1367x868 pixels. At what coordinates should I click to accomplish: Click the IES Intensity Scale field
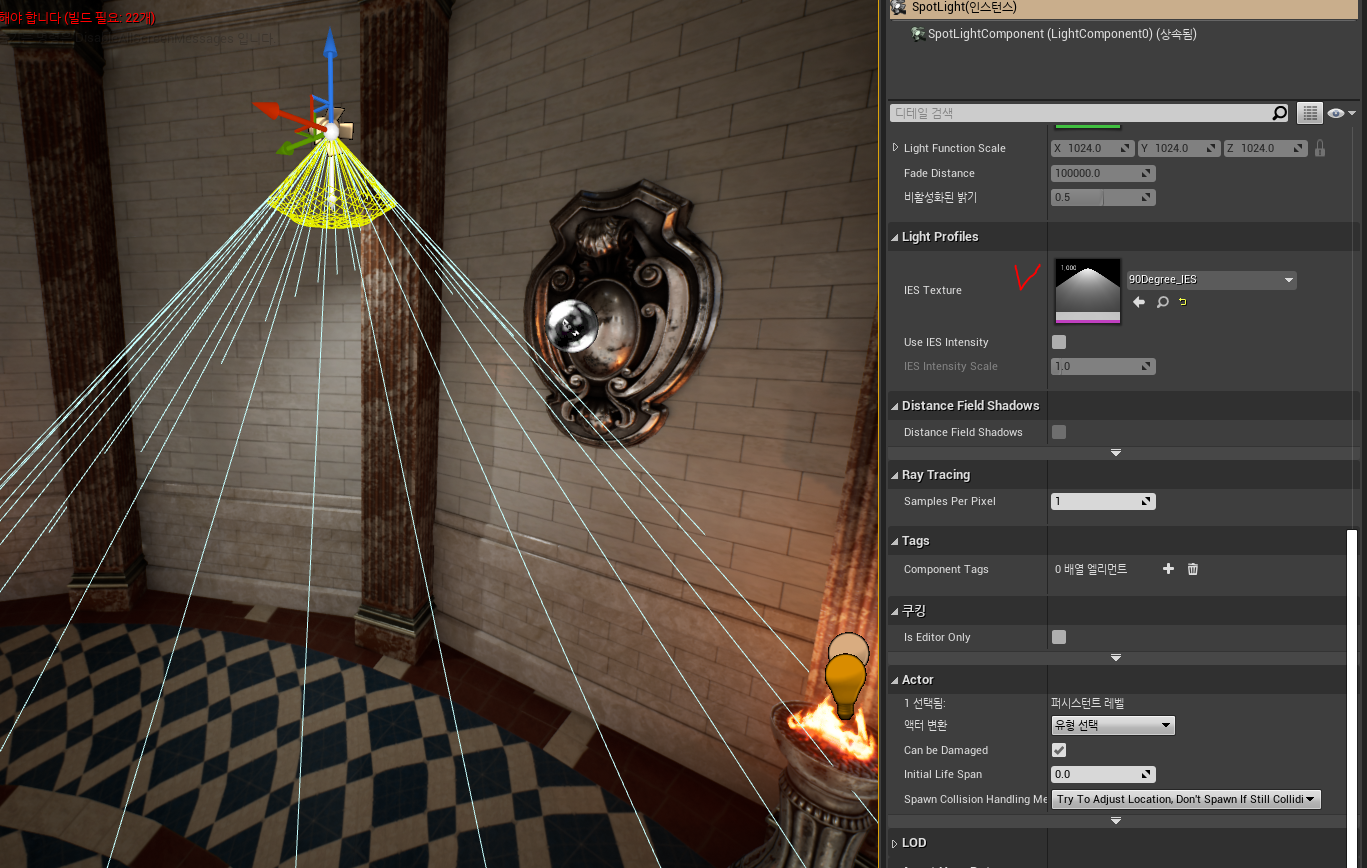(1103, 366)
